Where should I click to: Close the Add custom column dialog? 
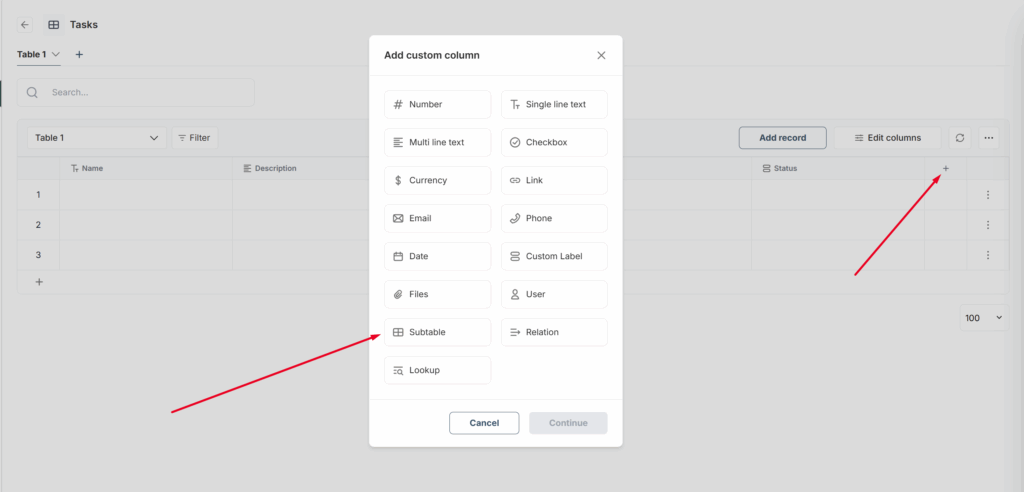coord(601,55)
